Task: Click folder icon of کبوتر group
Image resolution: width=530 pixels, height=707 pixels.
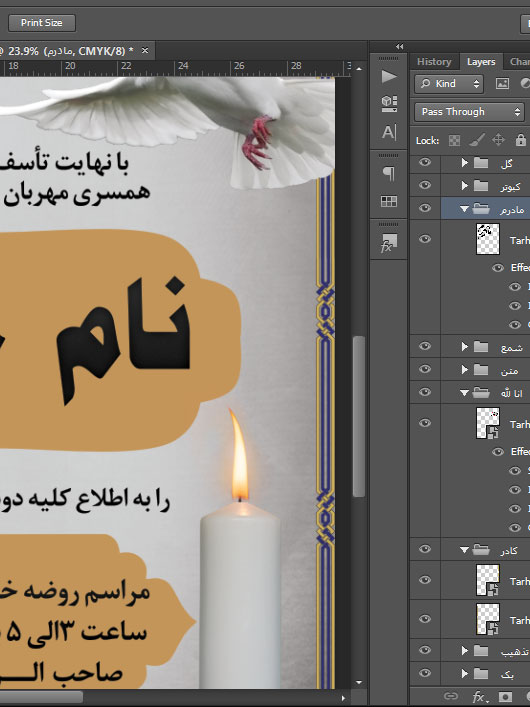Action: [481, 185]
